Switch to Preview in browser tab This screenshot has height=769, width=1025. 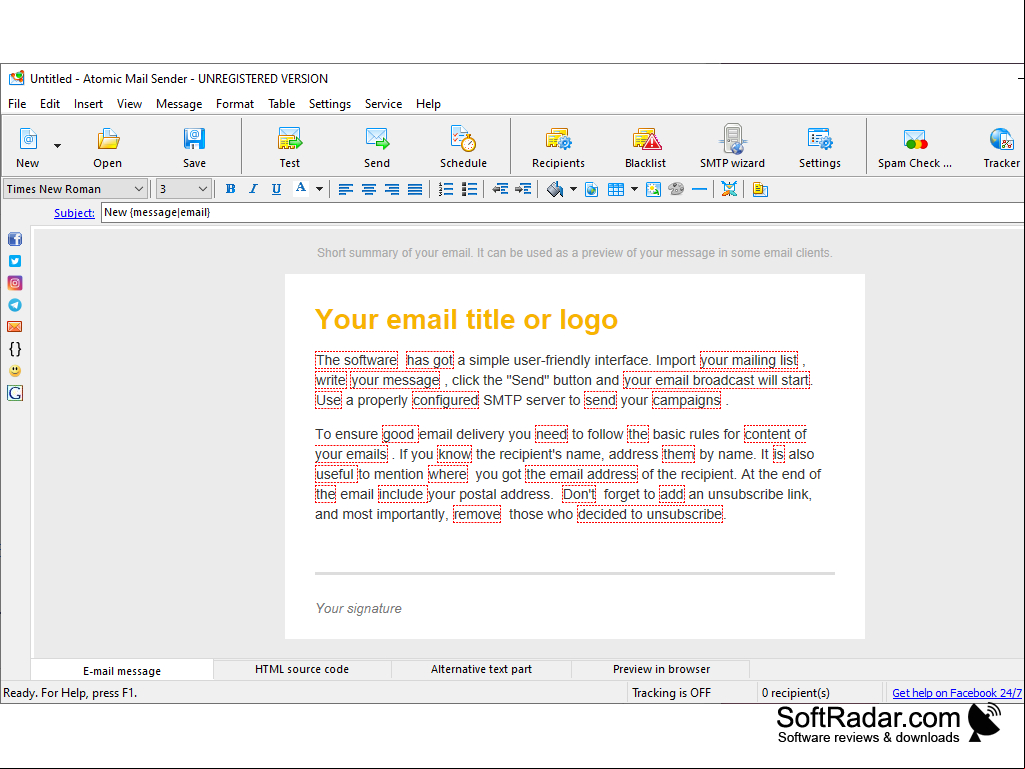[x=661, y=669]
